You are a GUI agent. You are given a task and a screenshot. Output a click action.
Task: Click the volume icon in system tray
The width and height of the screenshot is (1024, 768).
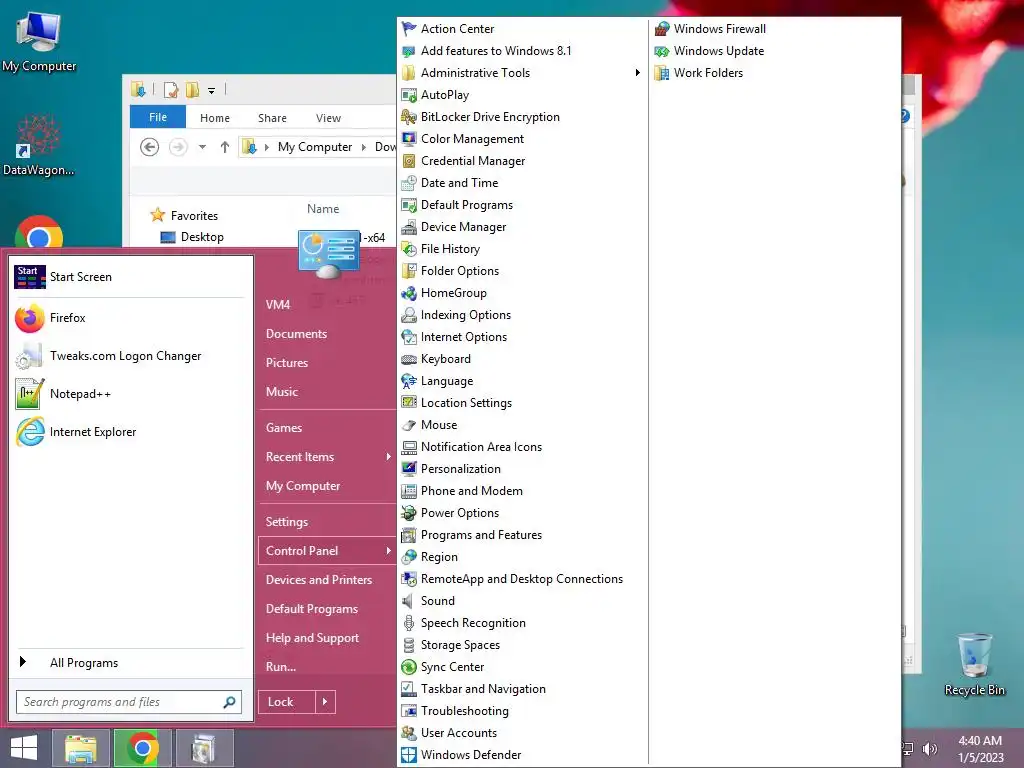930,749
